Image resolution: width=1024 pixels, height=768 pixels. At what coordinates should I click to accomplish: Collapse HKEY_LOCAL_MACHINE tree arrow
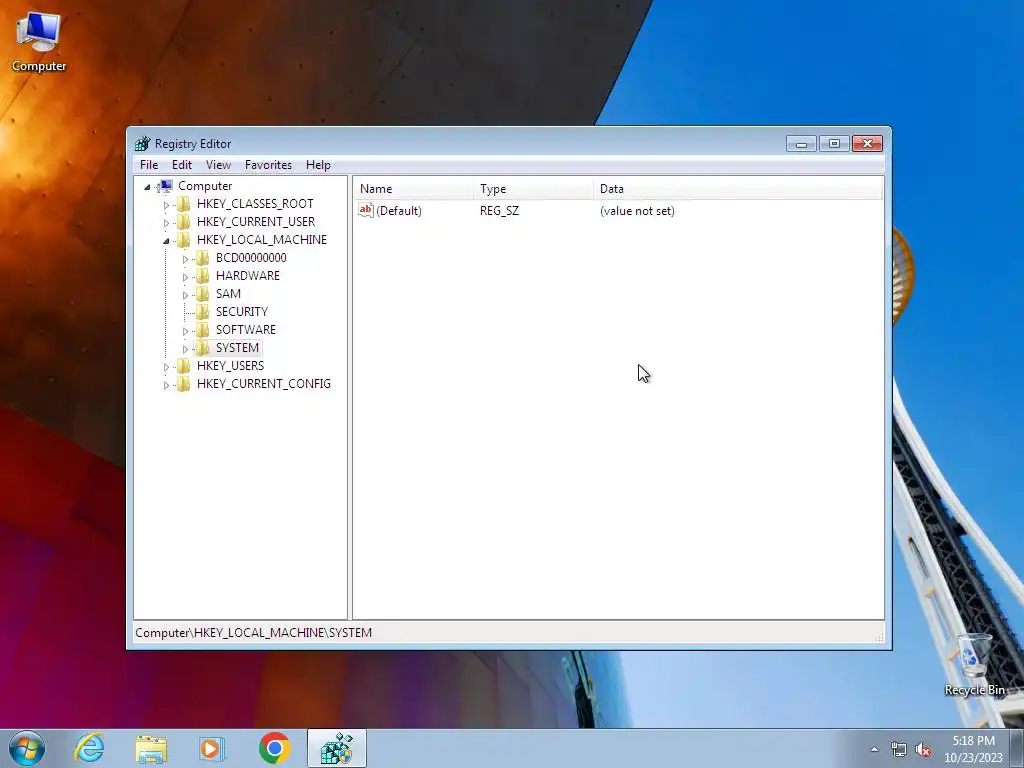click(166, 240)
